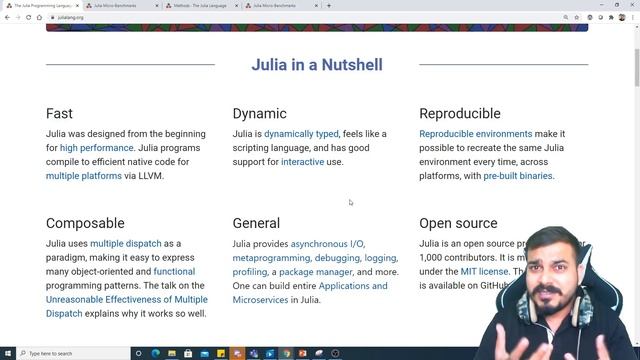This screenshot has width=640, height=360.
Task: Open the Applications and Microservices link
Action: click(x=310, y=293)
